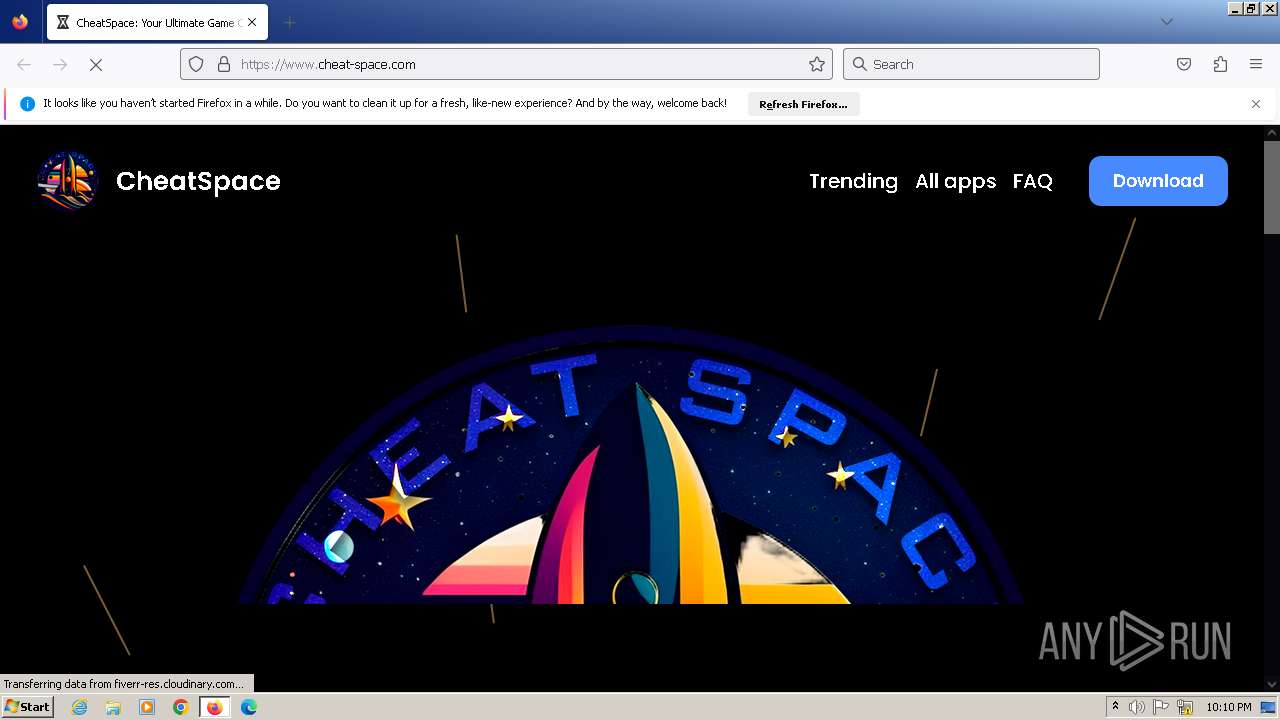Viewport: 1280px width, 720px height.
Task: Click the scrollbar up arrow
Action: click(x=1272, y=132)
